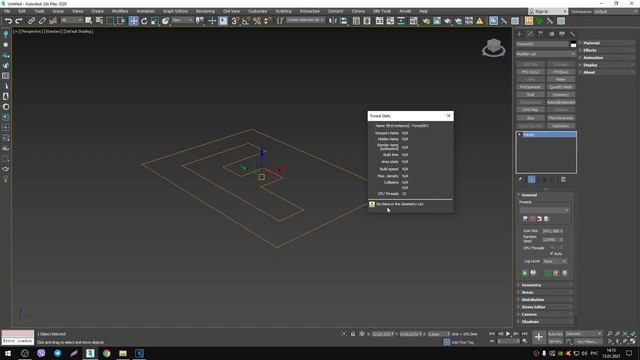Click the object name field

(542, 44)
